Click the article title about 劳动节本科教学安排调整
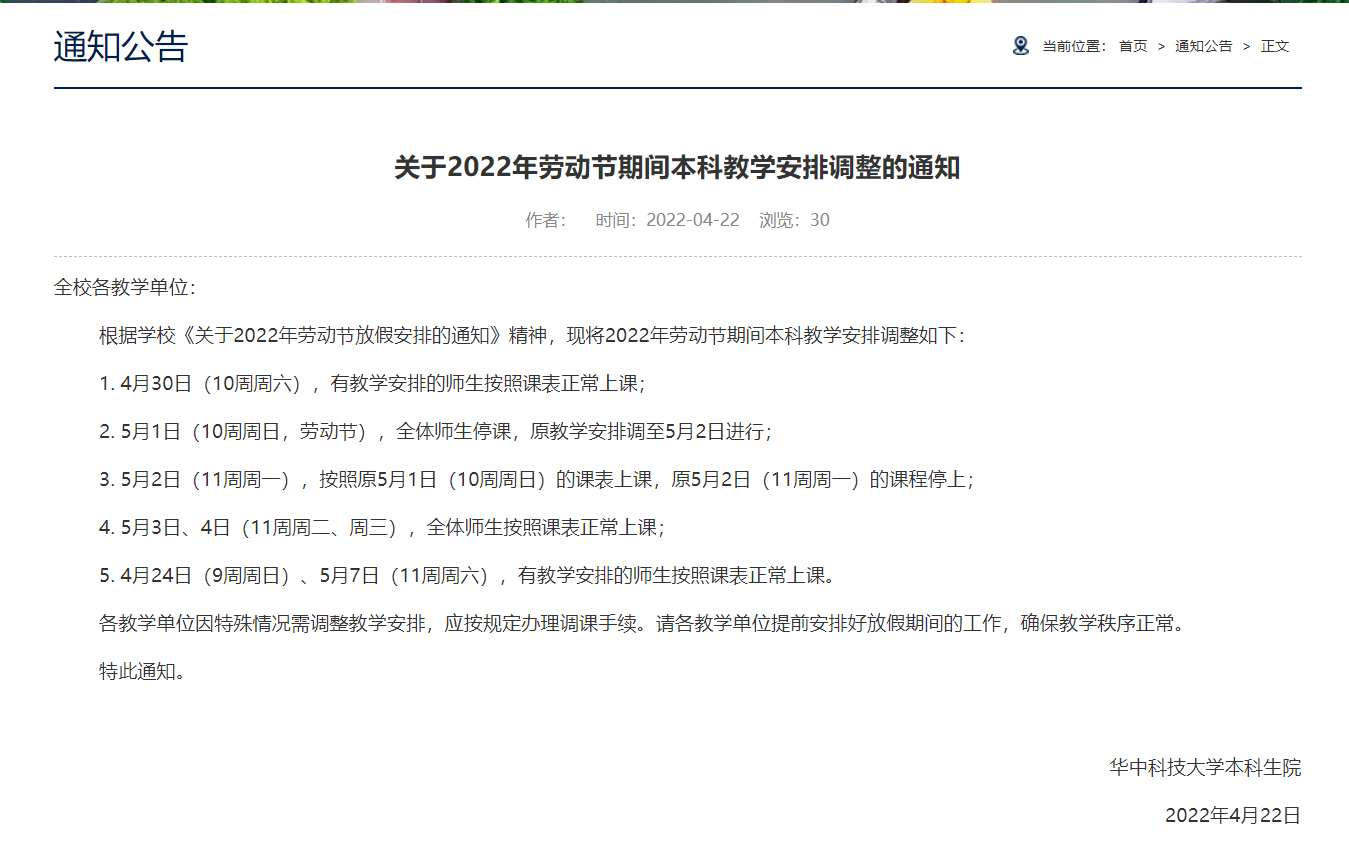The height and width of the screenshot is (843, 1349). click(677, 168)
